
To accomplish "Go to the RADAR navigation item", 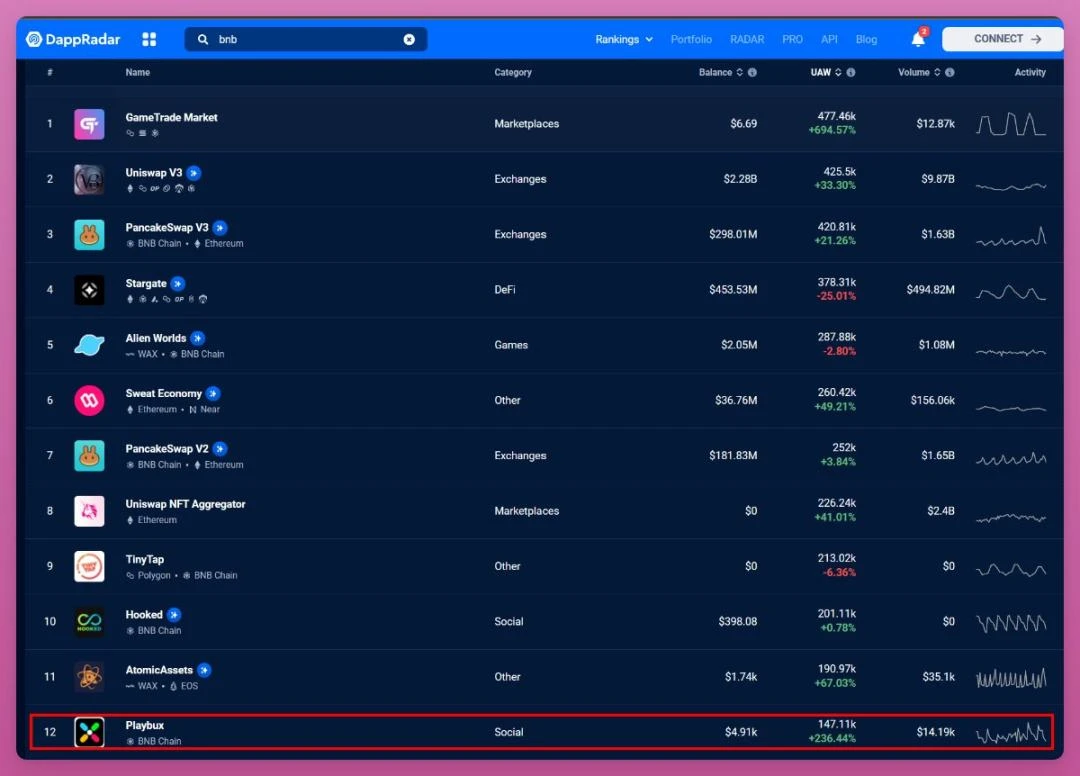I will click(x=747, y=39).
